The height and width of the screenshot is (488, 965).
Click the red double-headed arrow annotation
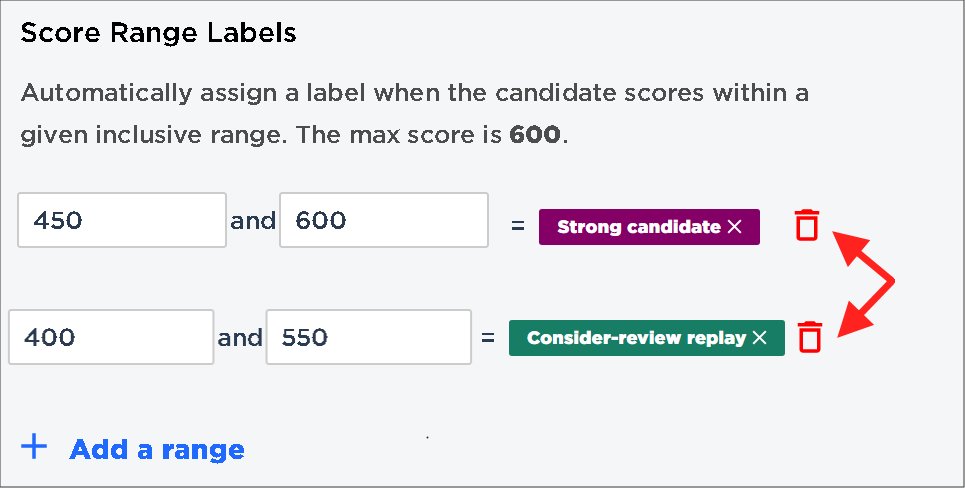point(862,284)
